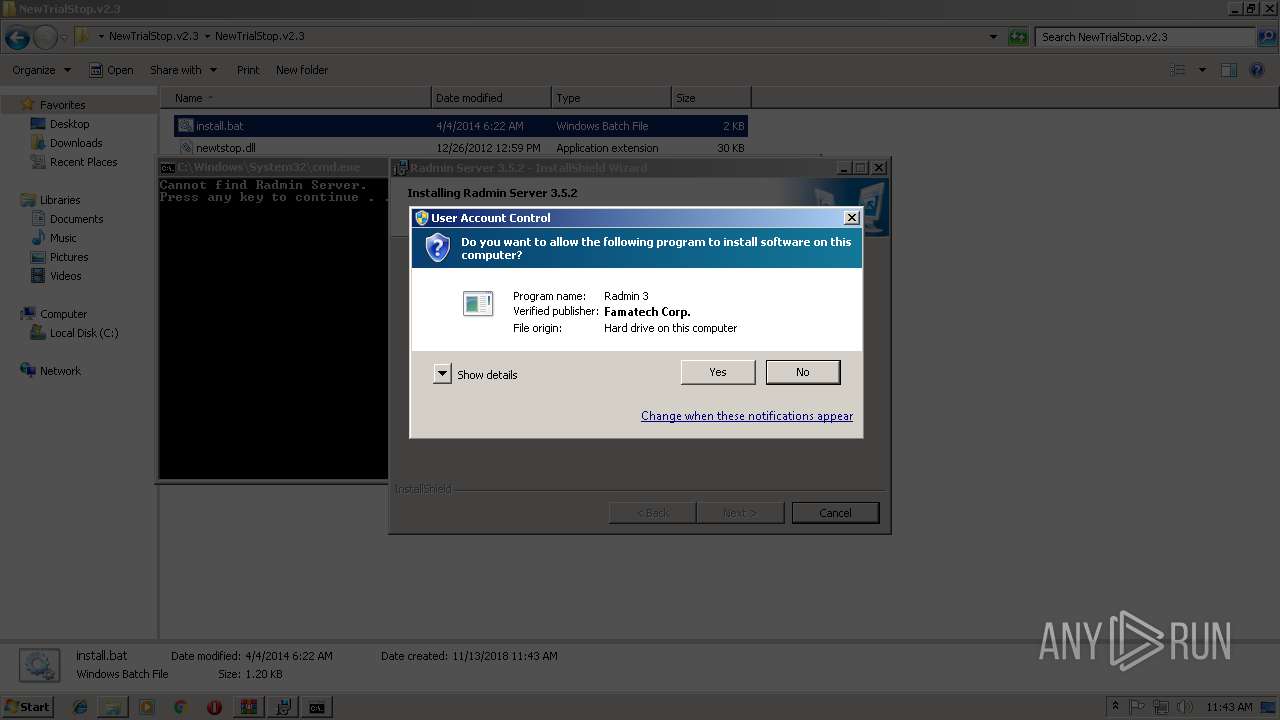Viewport: 1280px width, 720px height.
Task: Click the Windows Explorer taskbar icon
Action: tap(113, 707)
